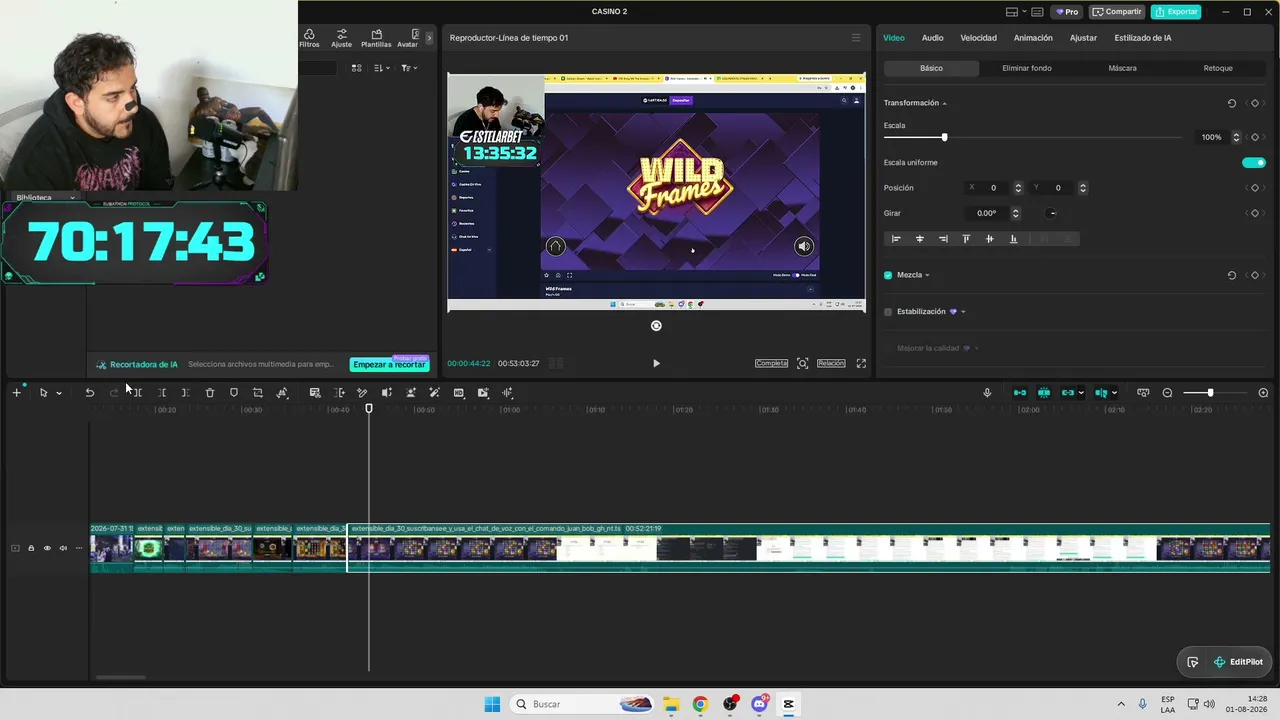1280x720 pixels.
Task: Open the Ajuste panel in media toolbar
Action: pos(341,38)
